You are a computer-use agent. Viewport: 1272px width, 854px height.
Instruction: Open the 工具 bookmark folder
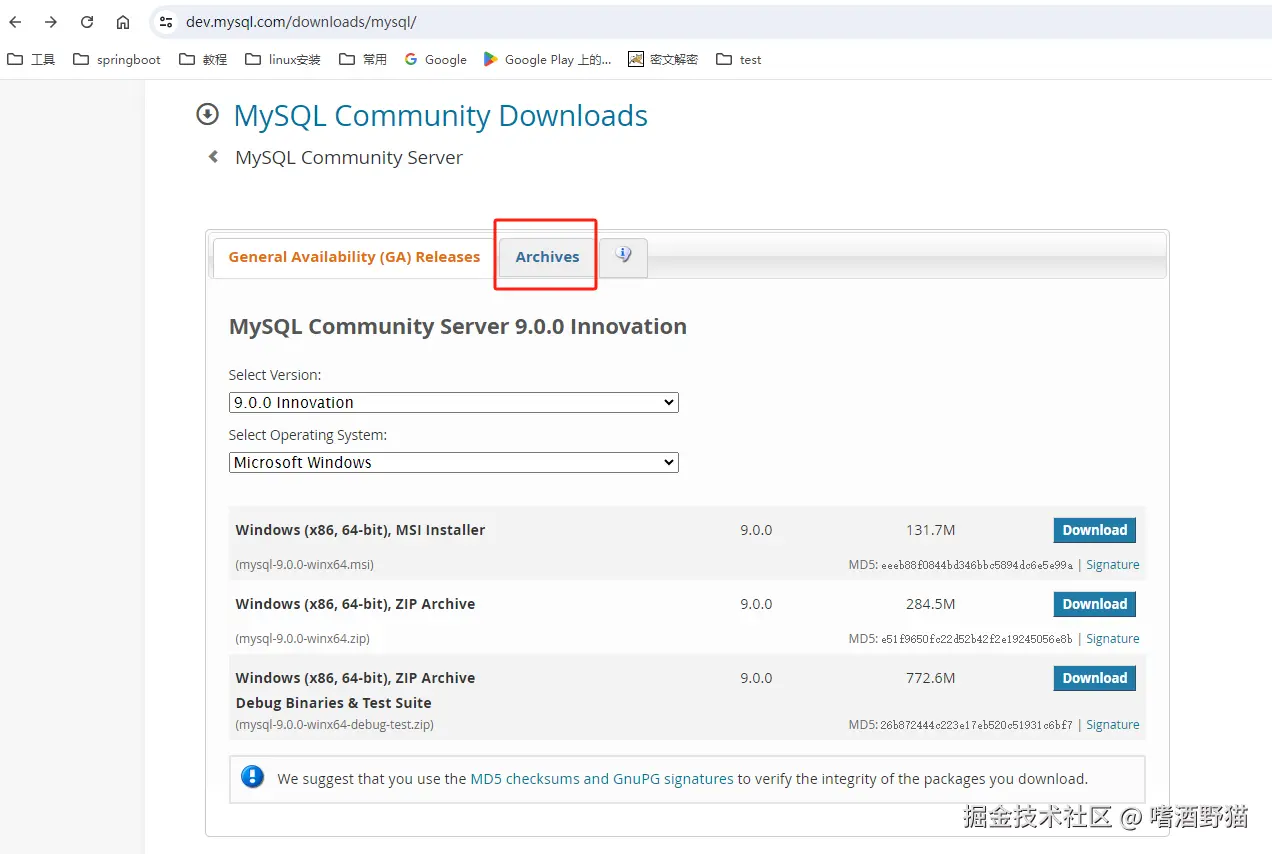32,60
